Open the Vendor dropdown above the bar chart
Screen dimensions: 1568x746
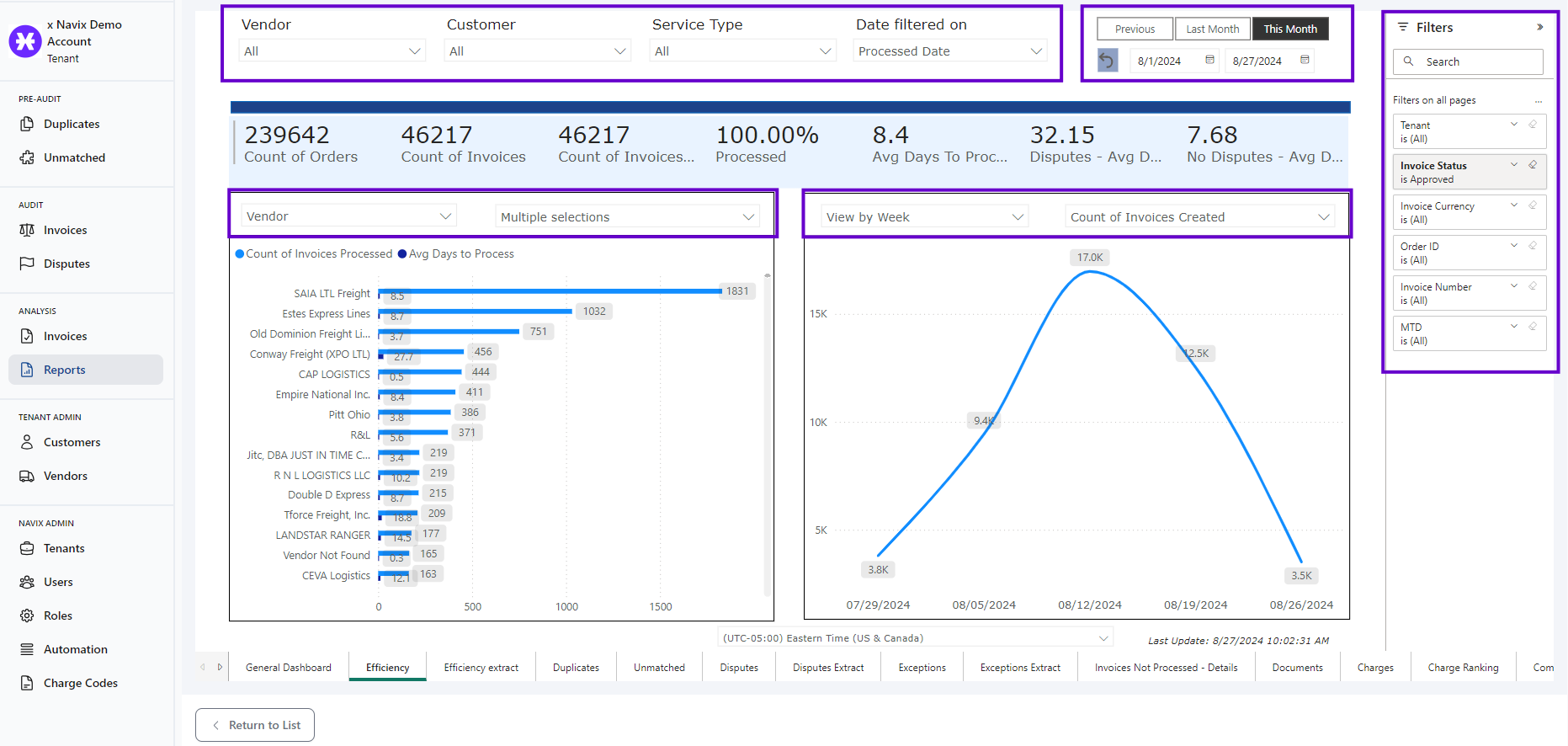click(x=349, y=216)
